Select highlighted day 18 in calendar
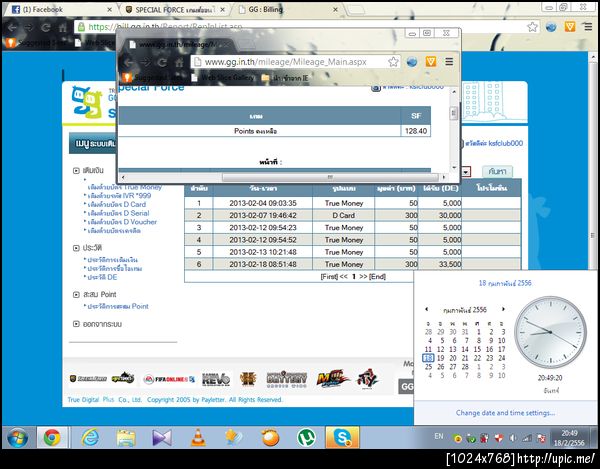Screen dimensions: 600x469 point(428,358)
